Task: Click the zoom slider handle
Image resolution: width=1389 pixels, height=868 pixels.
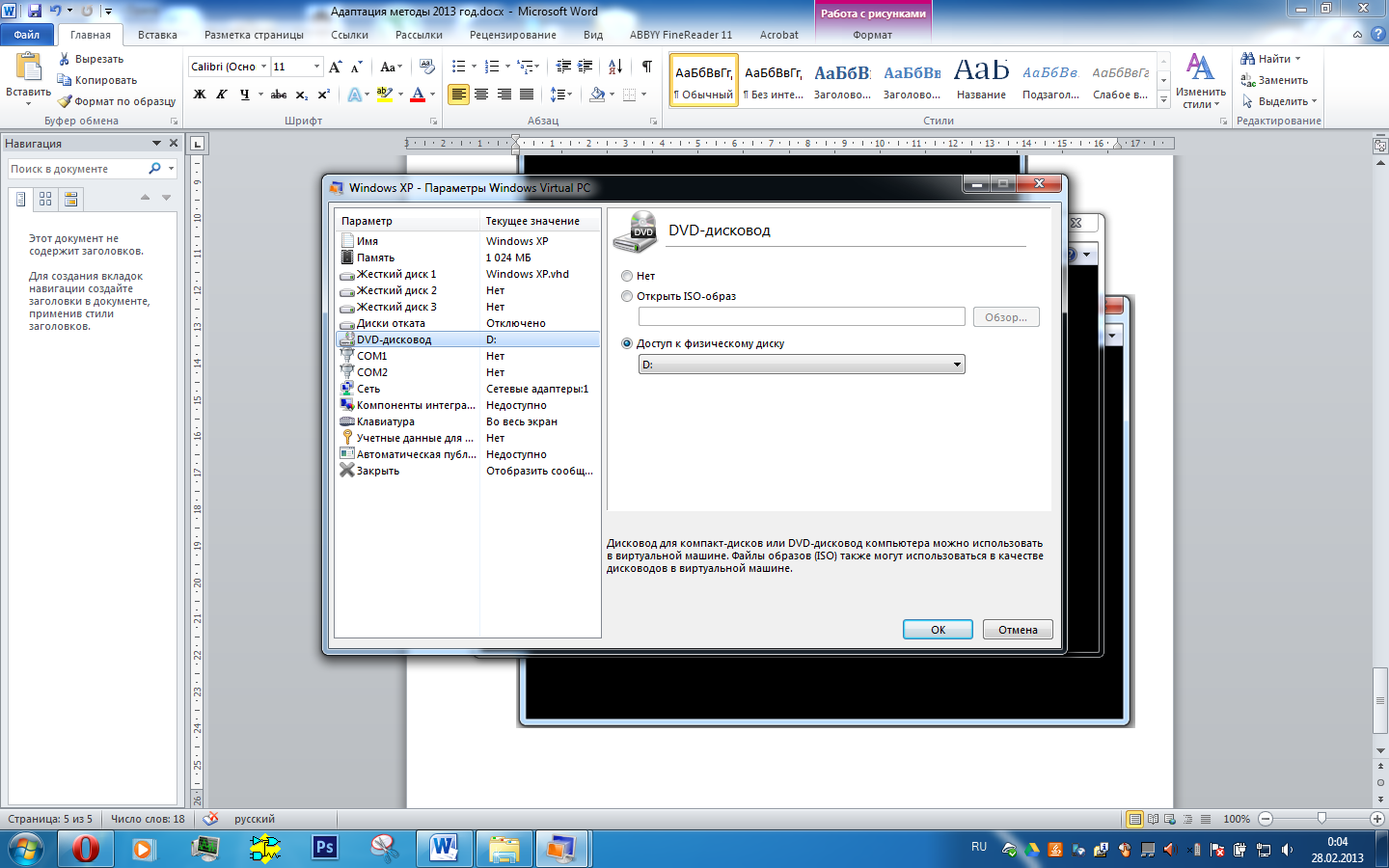Action: pos(1321,819)
